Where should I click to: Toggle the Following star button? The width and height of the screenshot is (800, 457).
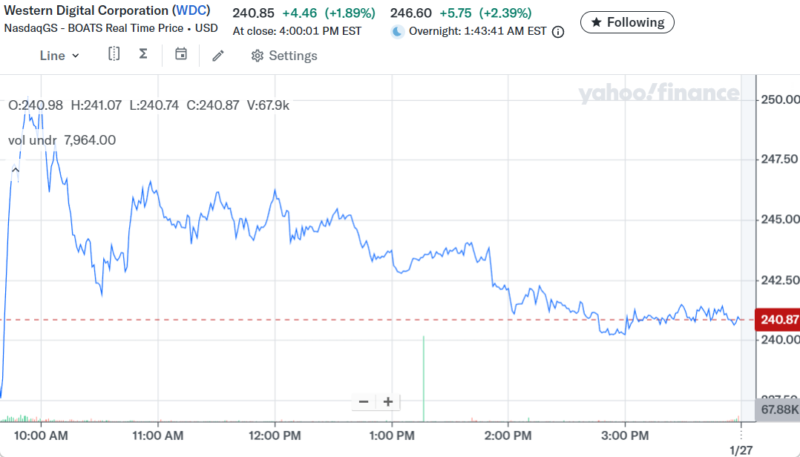627,22
